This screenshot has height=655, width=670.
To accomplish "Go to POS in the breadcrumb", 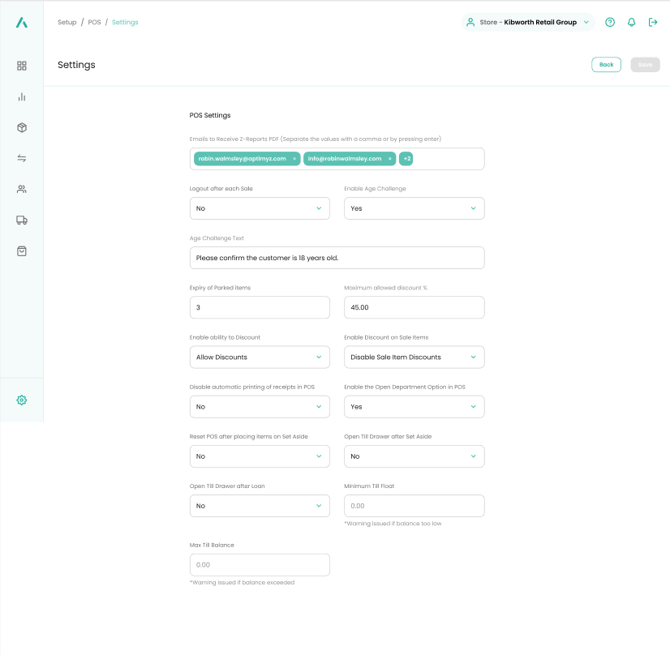I will (94, 22).
